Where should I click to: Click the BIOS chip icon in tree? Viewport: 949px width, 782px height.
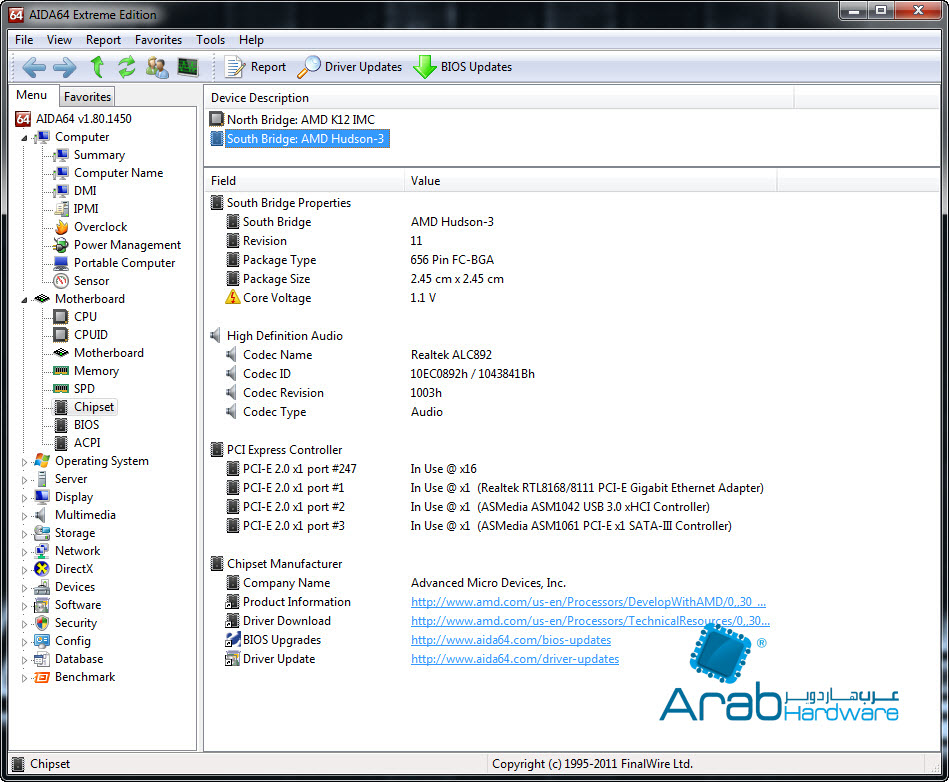61,425
